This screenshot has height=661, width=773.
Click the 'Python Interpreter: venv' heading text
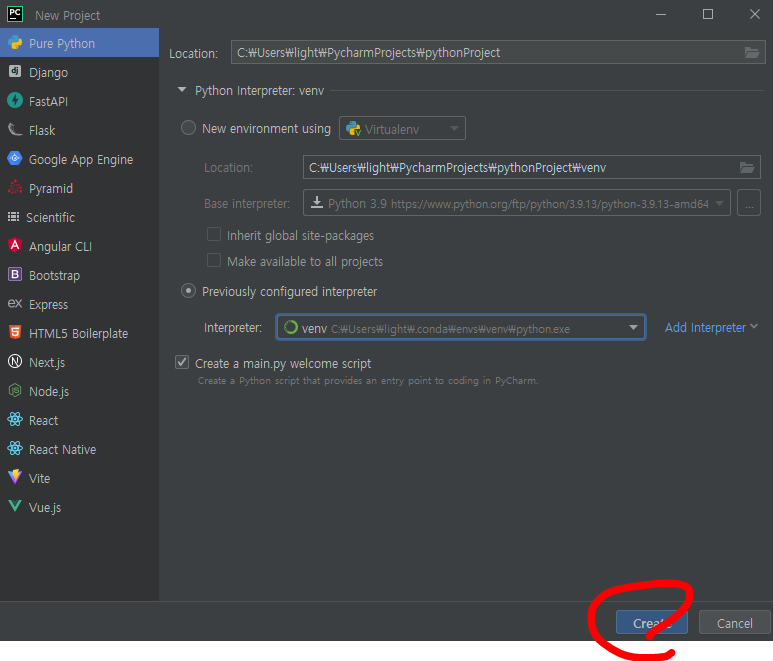pos(259,91)
